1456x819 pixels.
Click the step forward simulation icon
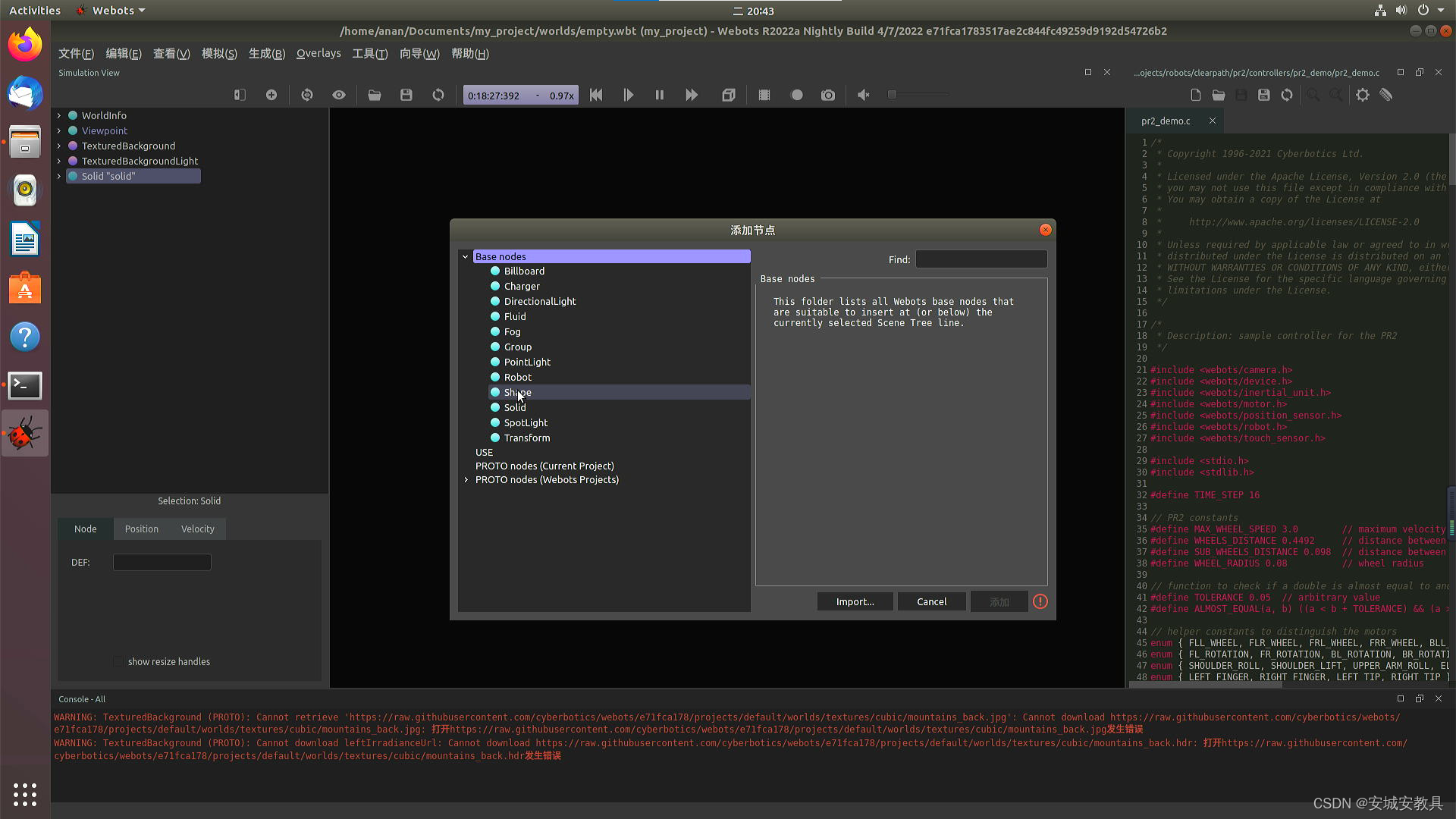point(627,94)
